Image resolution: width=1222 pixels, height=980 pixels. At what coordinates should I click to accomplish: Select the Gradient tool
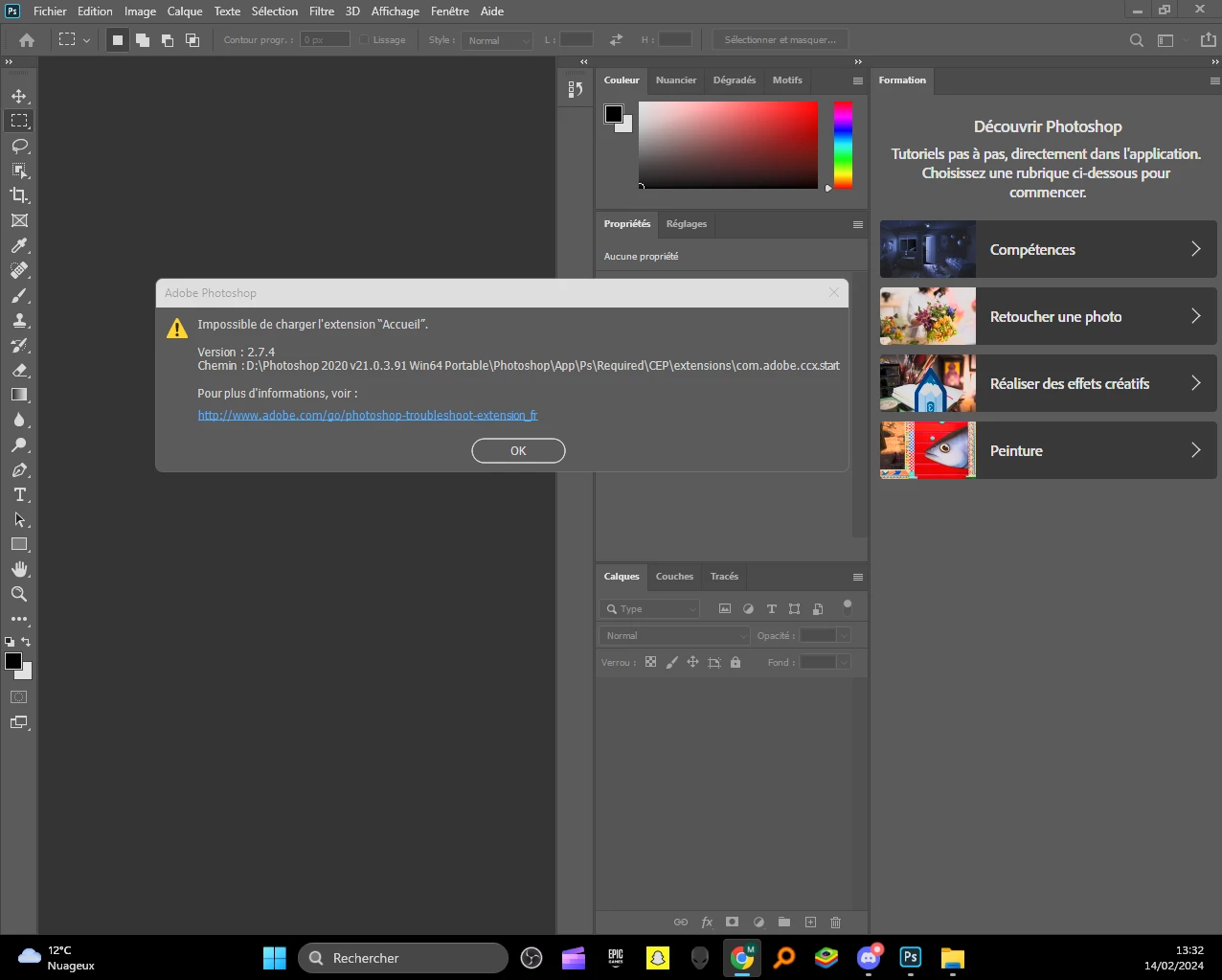click(19, 395)
